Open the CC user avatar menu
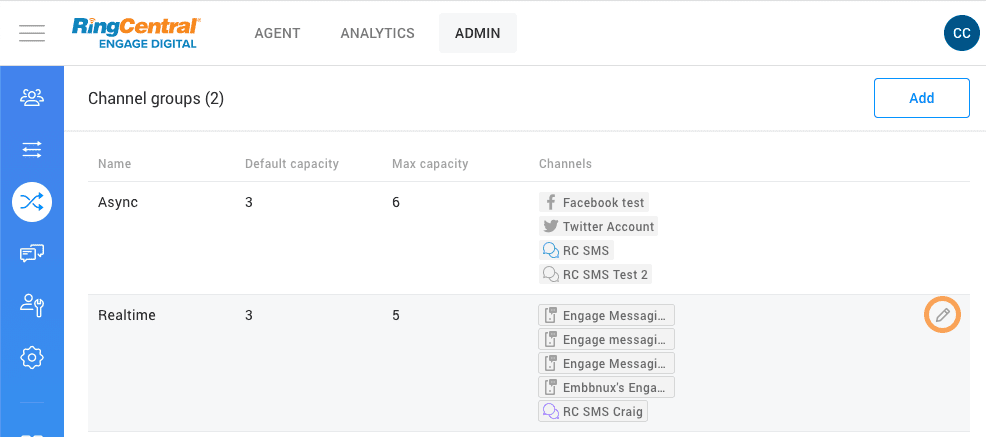 [x=961, y=33]
